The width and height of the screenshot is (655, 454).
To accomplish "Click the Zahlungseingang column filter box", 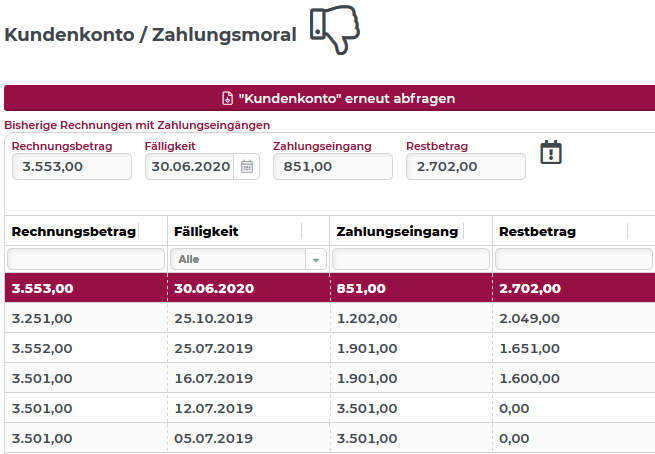I will 411,259.
